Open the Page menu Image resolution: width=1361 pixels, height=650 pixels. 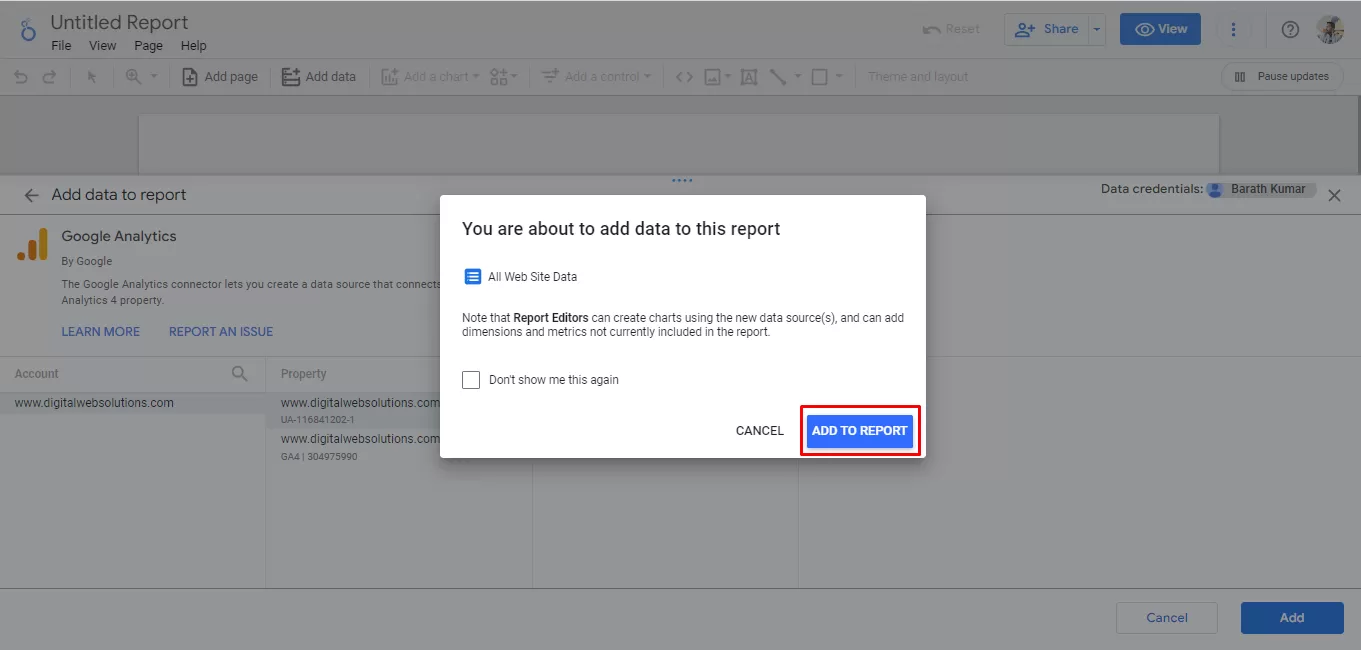[x=148, y=46]
